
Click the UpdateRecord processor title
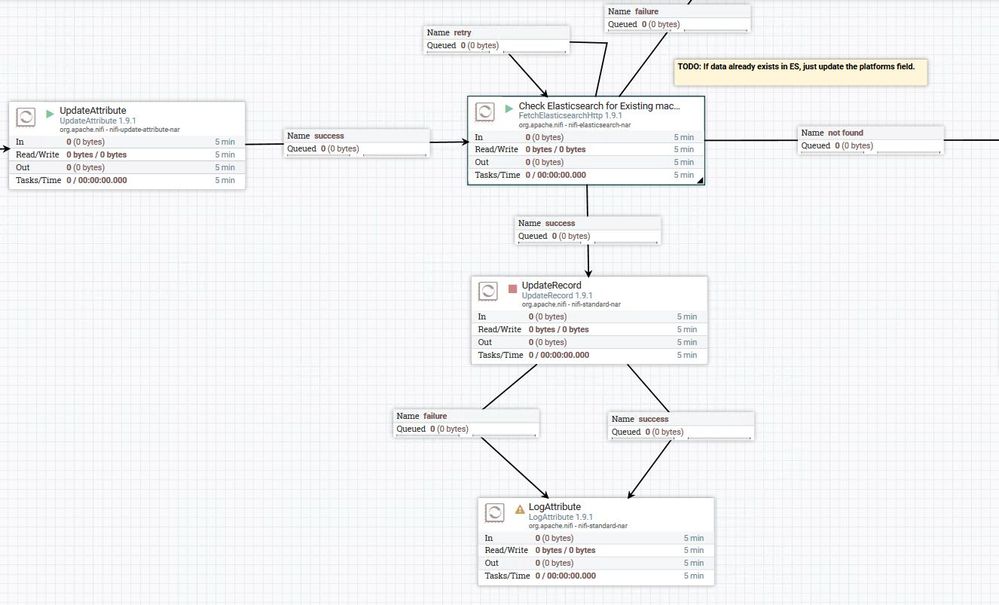pyautogui.click(x=552, y=285)
